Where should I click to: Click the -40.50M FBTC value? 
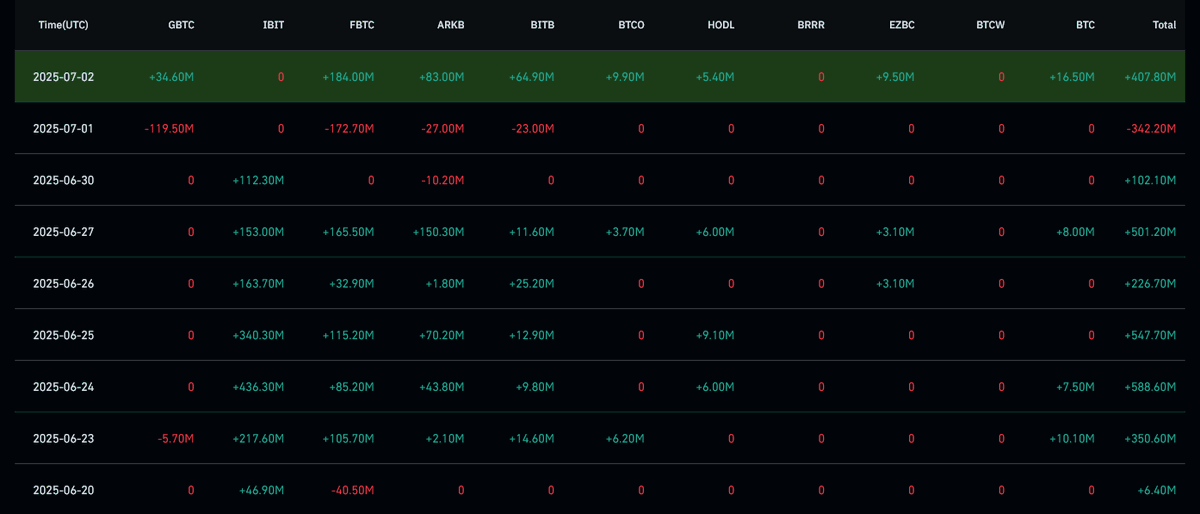(352, 490)
